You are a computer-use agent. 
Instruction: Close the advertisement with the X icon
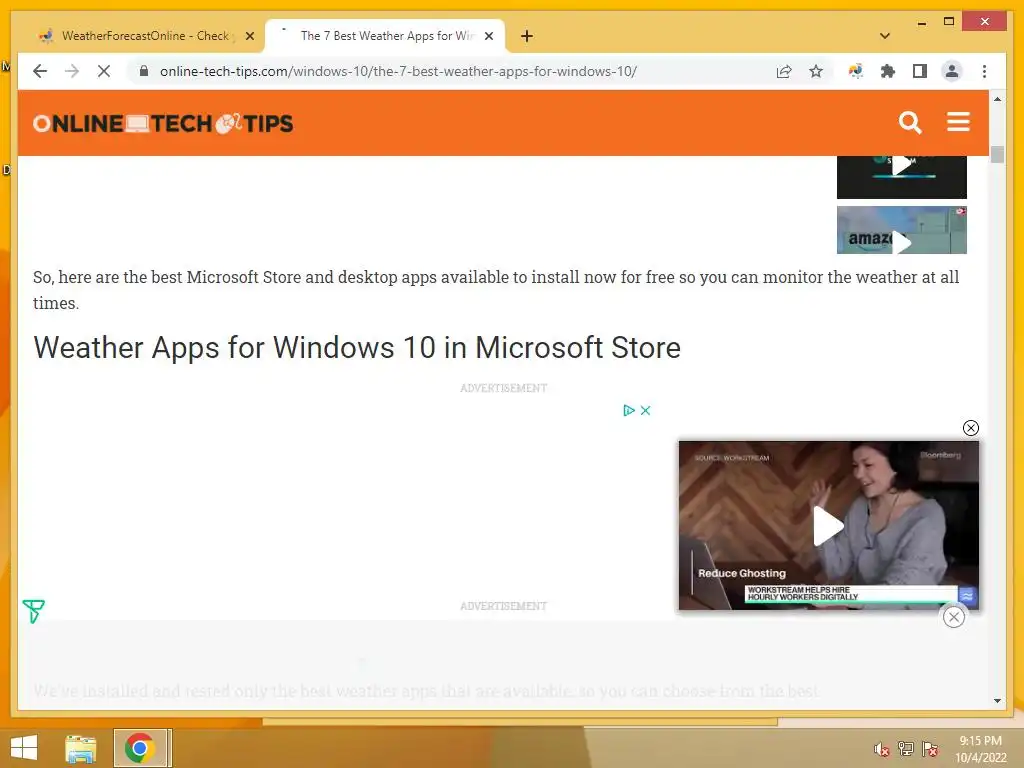point(645,410)
